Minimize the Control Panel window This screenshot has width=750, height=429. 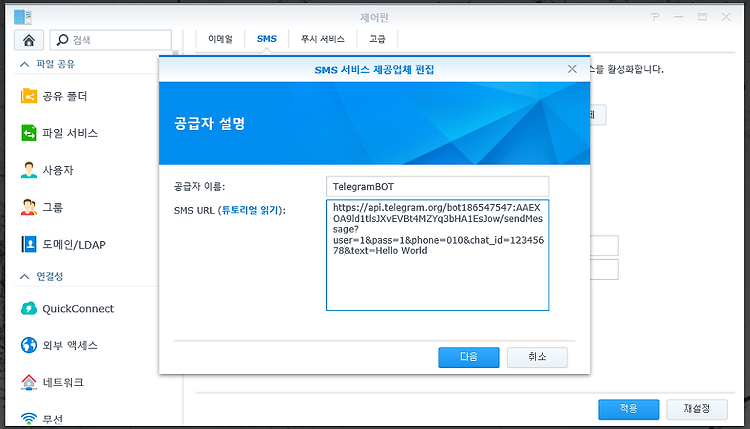click(x=678, y=17)
